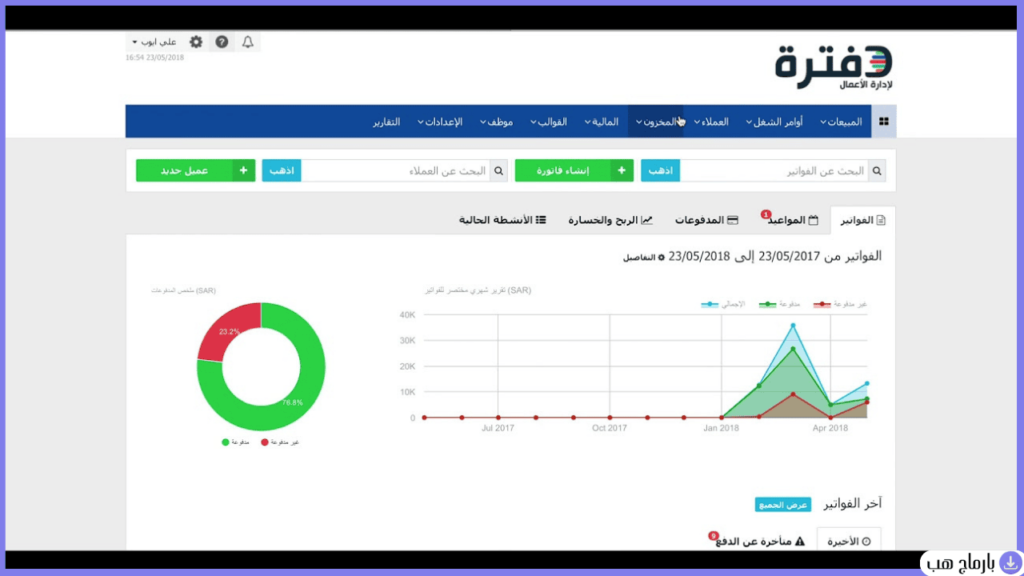The height and width of the screenshot is (576, 1024).
Task: Open the settings gear icon
Action: (x=196, y=42)
